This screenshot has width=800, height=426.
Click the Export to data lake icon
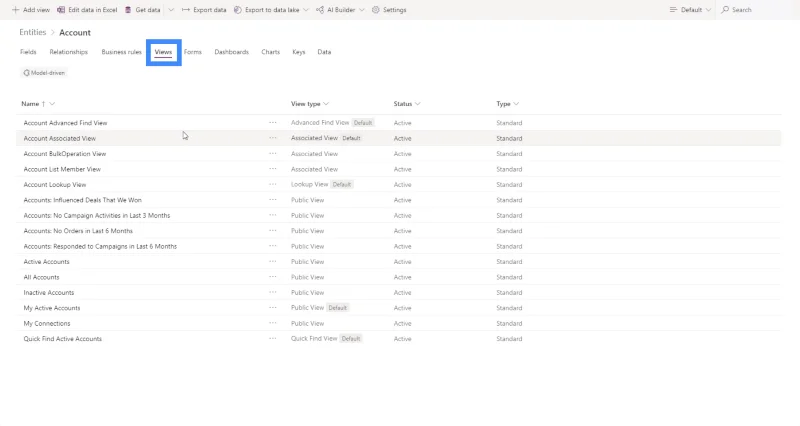(238, 10)
